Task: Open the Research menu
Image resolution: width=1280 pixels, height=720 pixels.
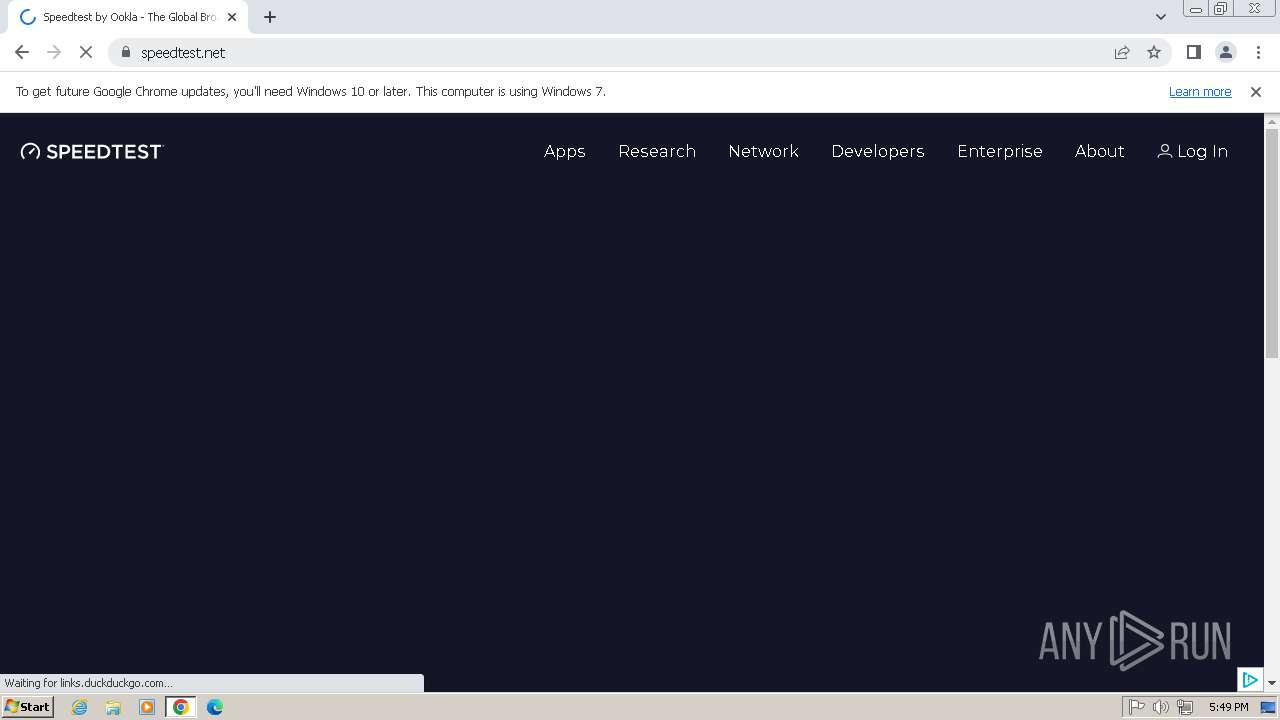Action: [656, 151]
